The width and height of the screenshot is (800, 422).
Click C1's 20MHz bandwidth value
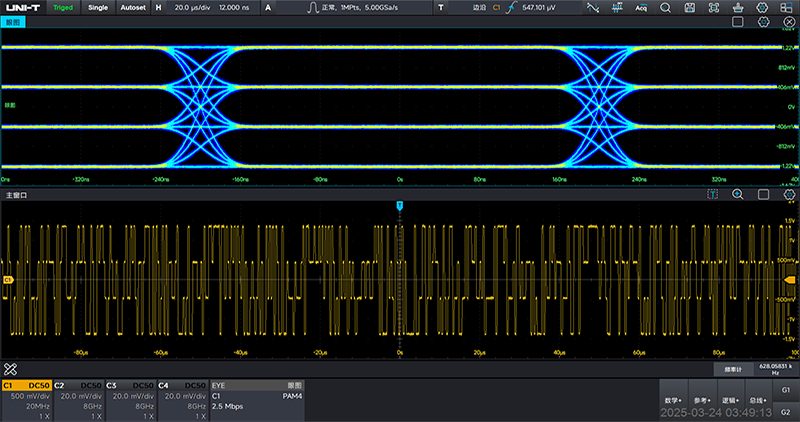pyautogui.click(x=37, y=406)
